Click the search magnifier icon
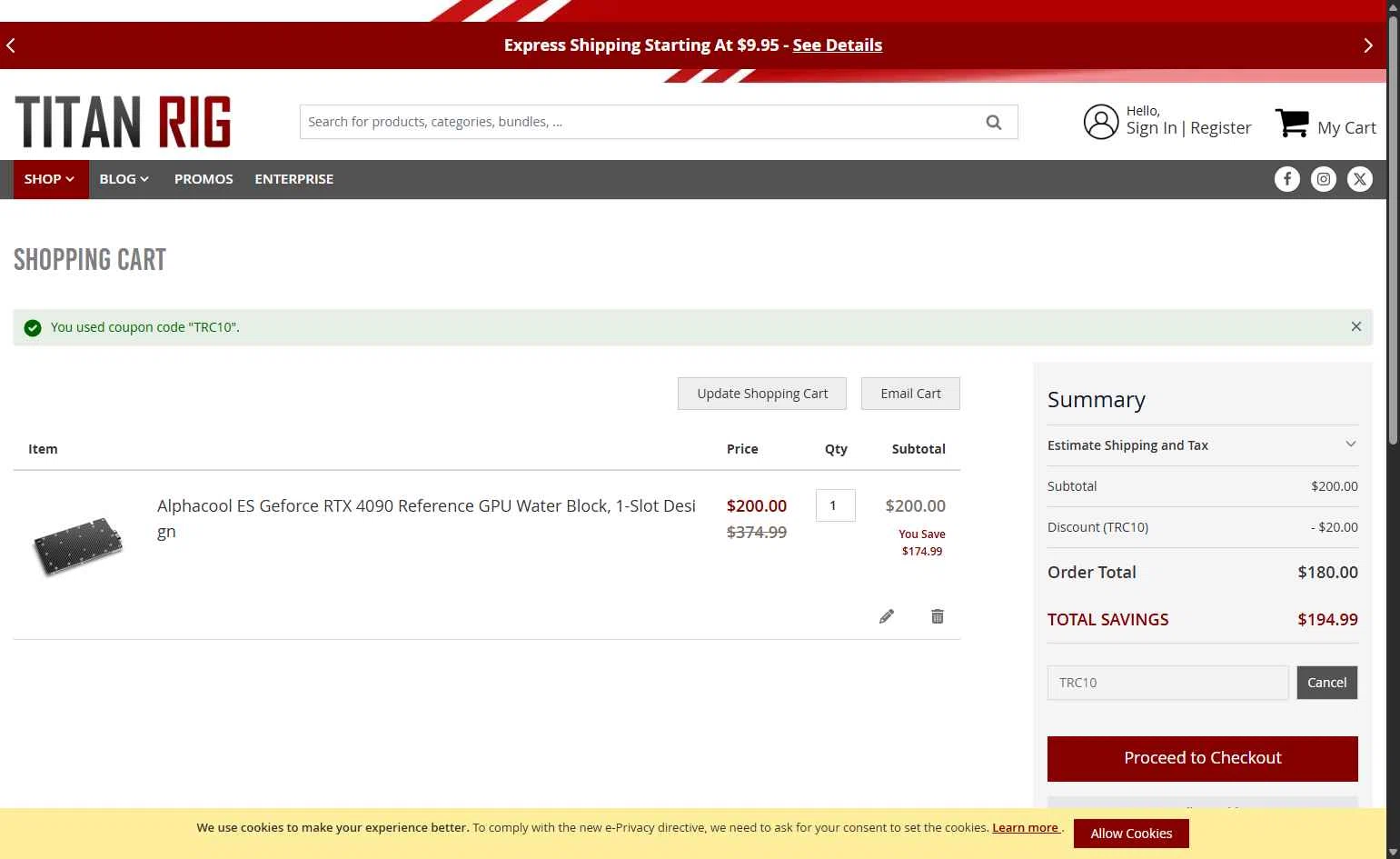The width and height of the screenshot is (1400, 859). (x=994, y=122)
